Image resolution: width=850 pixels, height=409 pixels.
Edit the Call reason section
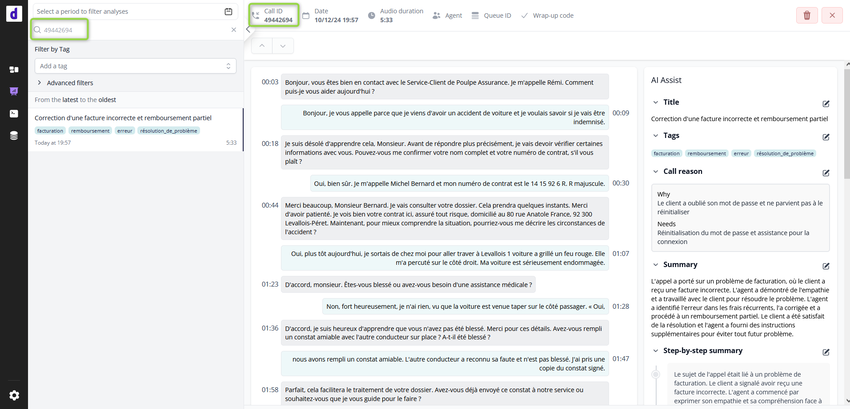826,171
